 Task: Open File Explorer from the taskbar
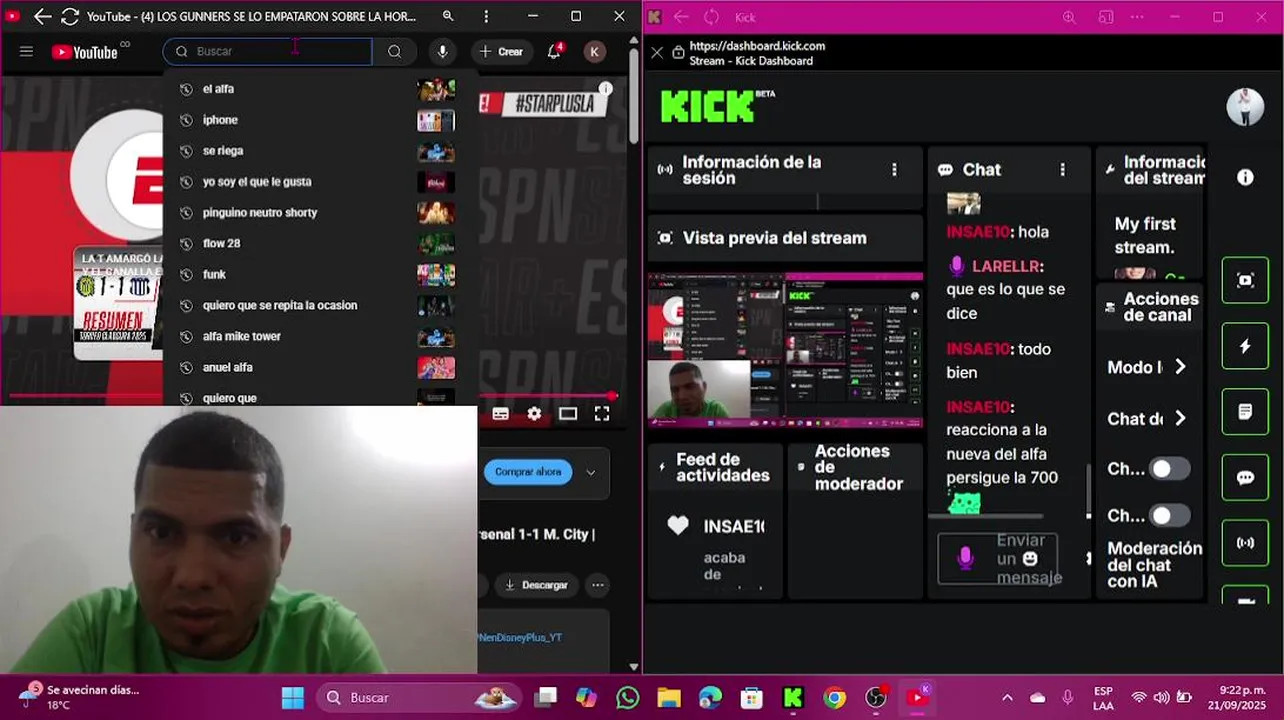coord(669,697)
